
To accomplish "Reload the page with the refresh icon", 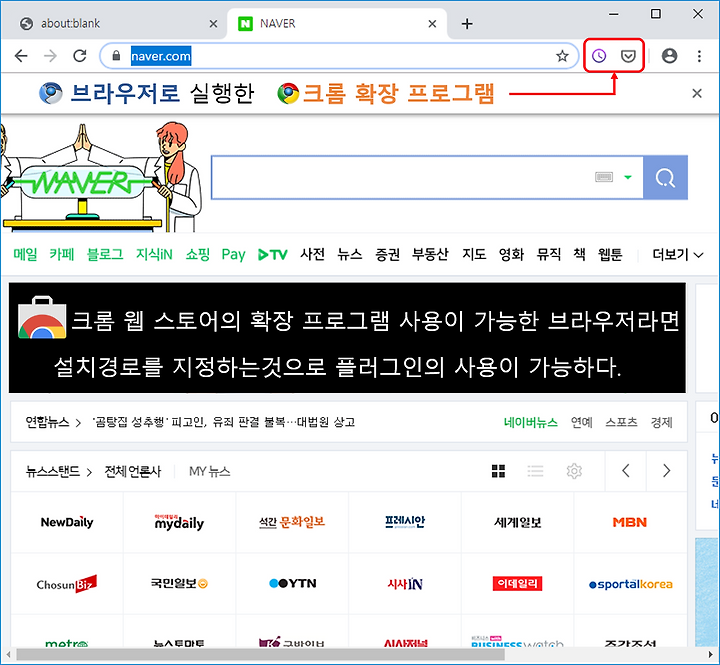I will pyautogui.click(x=80, y=56).
